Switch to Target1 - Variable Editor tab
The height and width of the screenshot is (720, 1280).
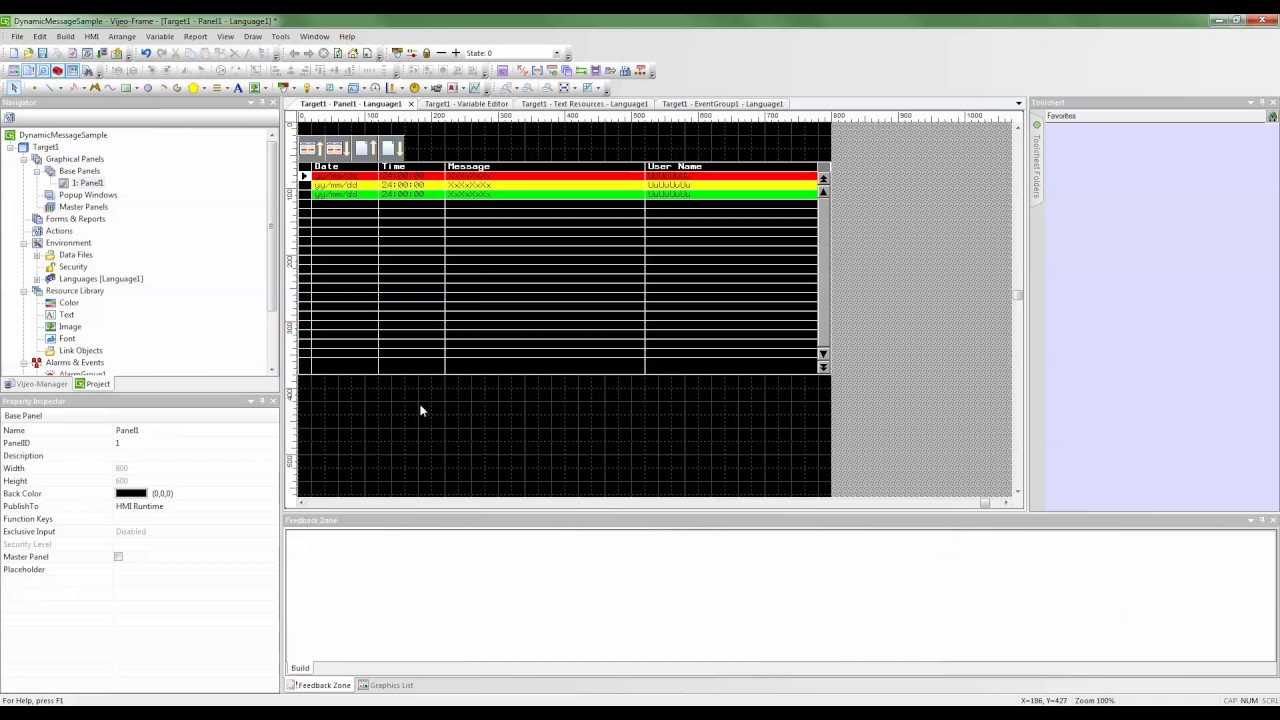[466, 104]
